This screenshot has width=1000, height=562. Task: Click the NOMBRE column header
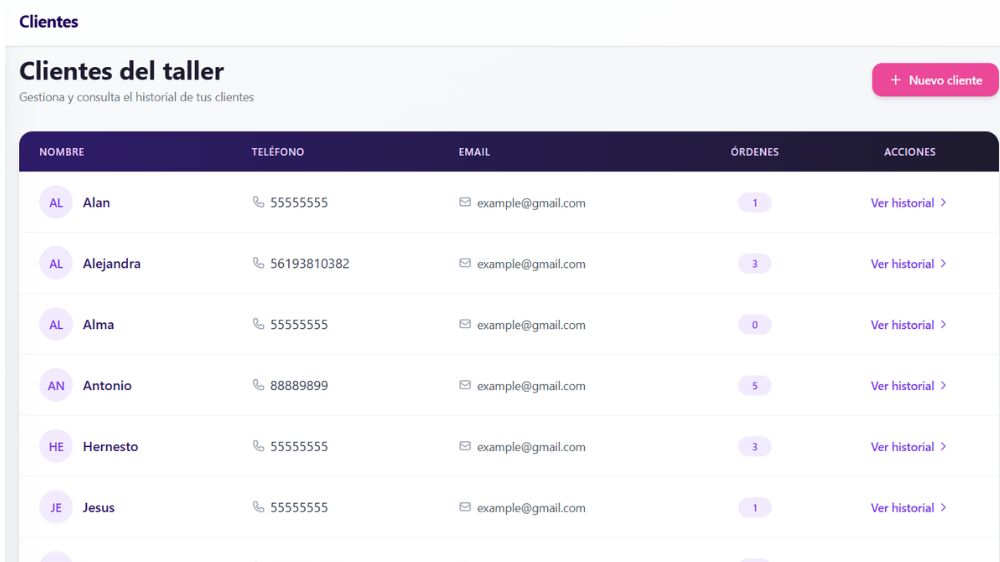[62, 152]
